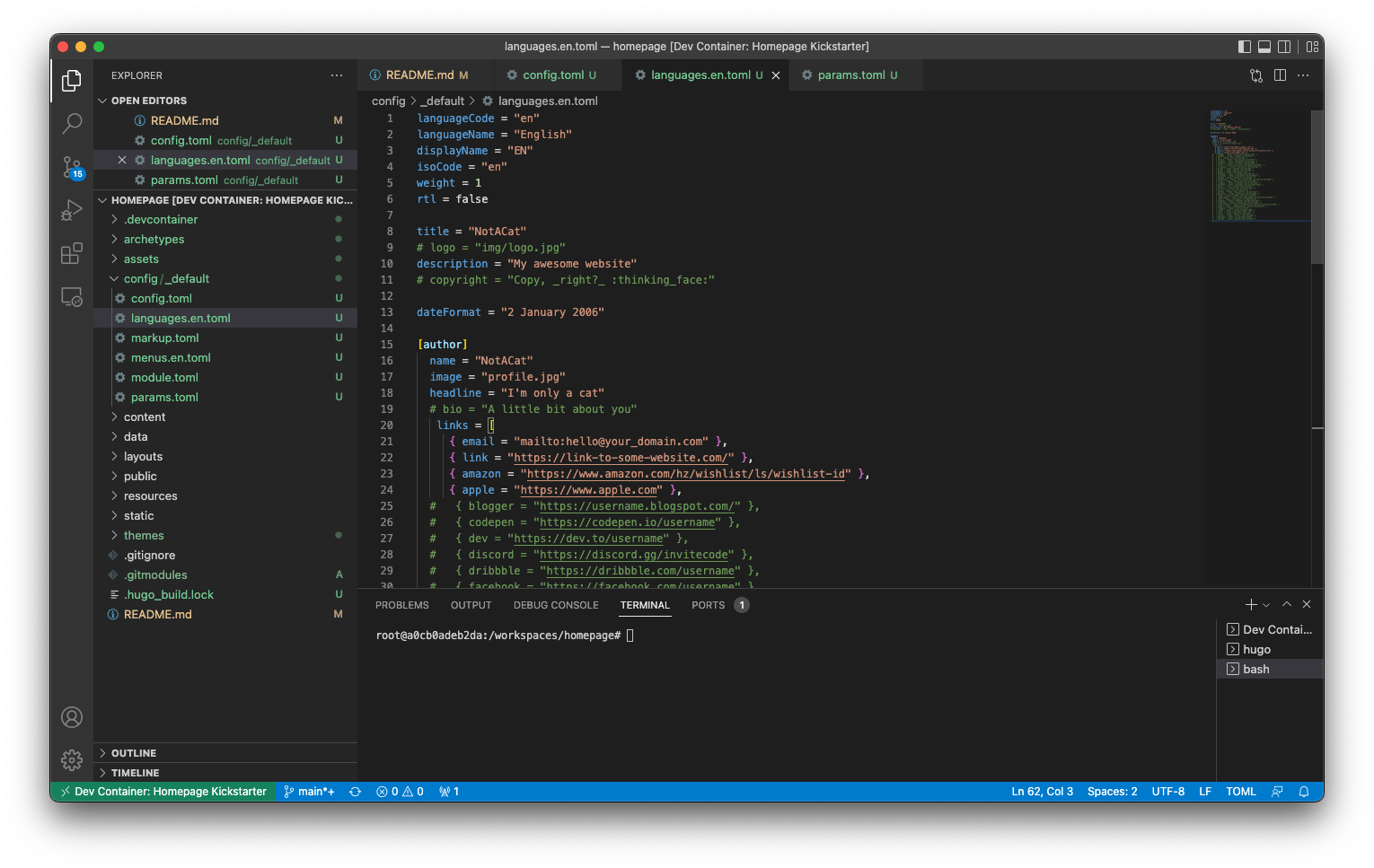Open the new terminal launch profile dropdown

pyautogui.click(x=1266, y=605)
